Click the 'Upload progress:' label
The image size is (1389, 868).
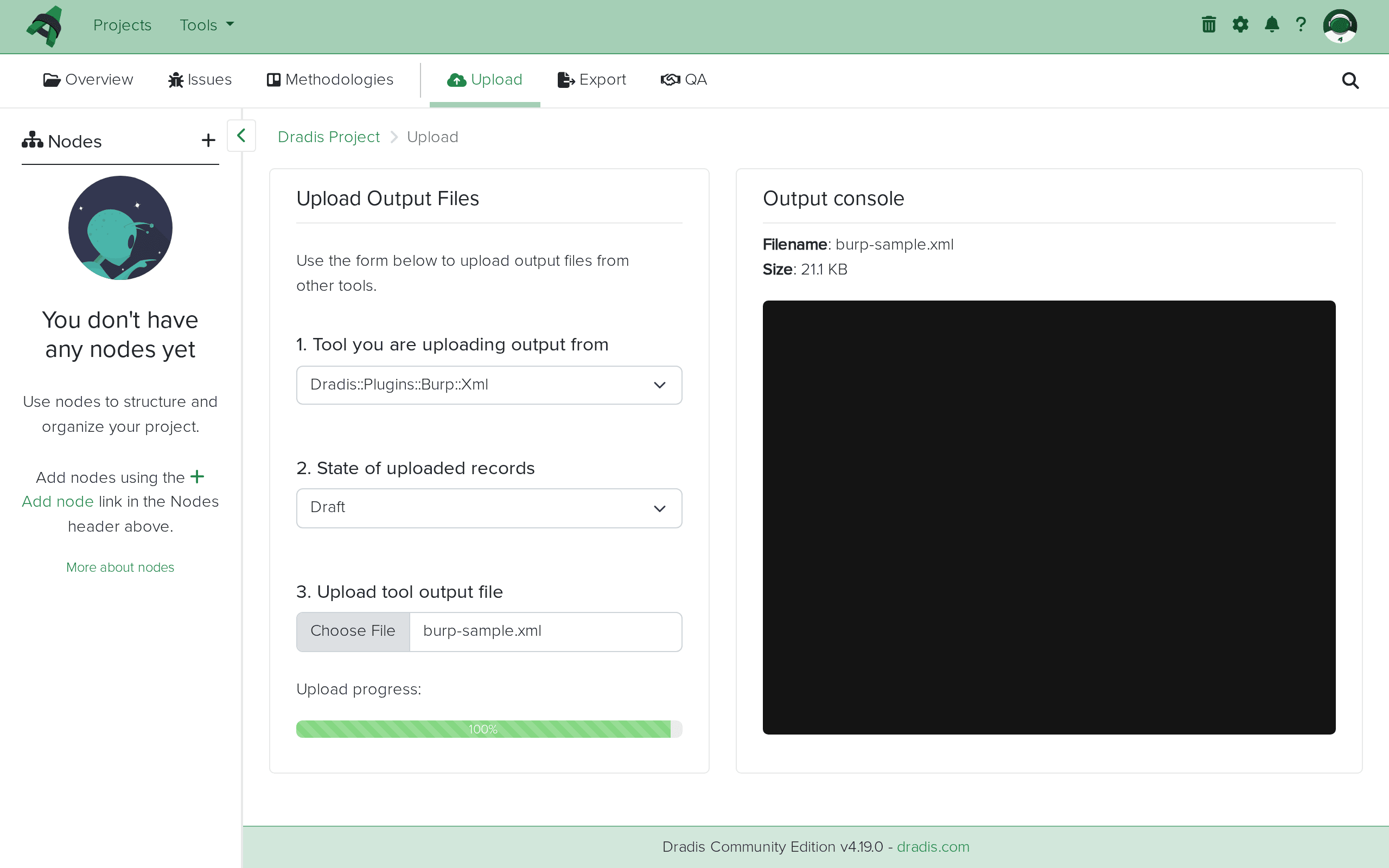(359, 690)
